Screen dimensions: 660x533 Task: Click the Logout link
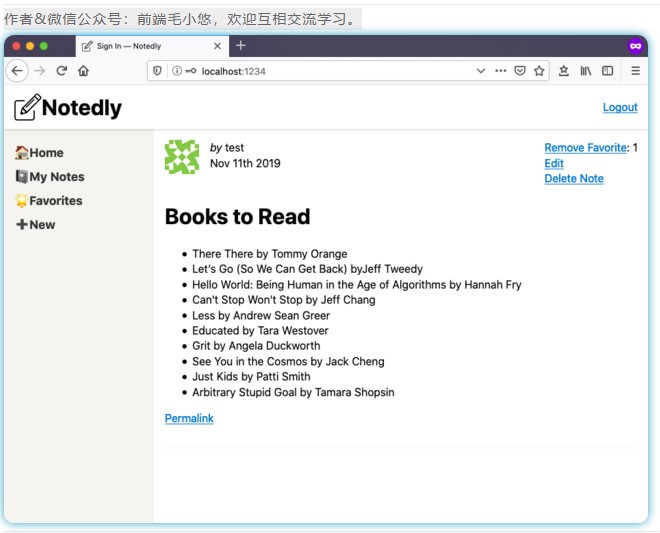pos(620,107)
